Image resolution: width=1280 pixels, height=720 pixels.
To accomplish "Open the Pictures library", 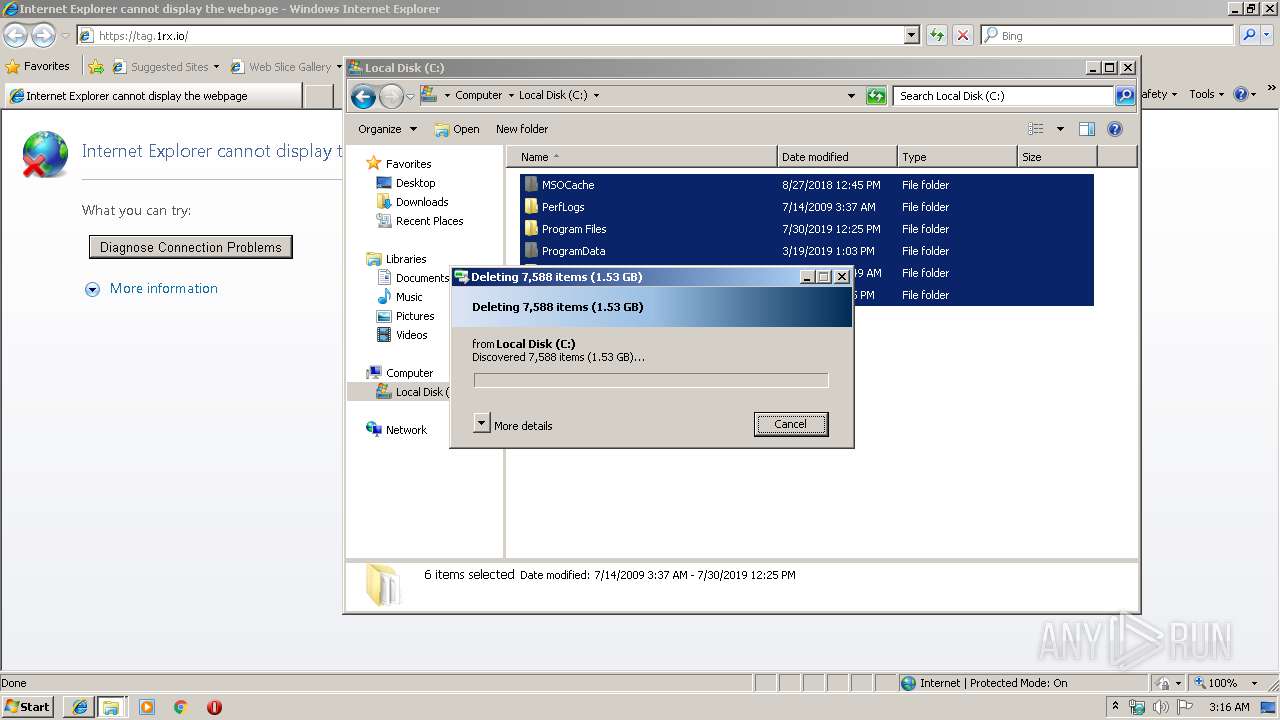I will (405, 316).
